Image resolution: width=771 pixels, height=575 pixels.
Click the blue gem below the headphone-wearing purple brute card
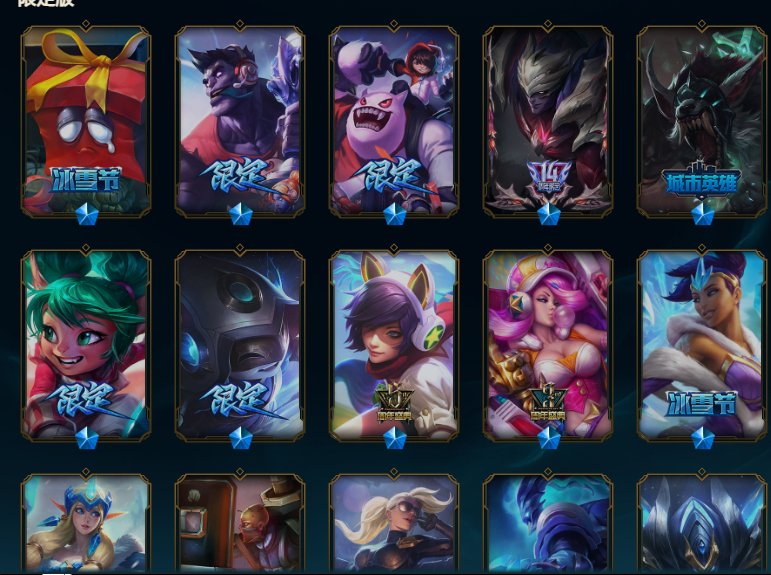[x=240, y=215]
